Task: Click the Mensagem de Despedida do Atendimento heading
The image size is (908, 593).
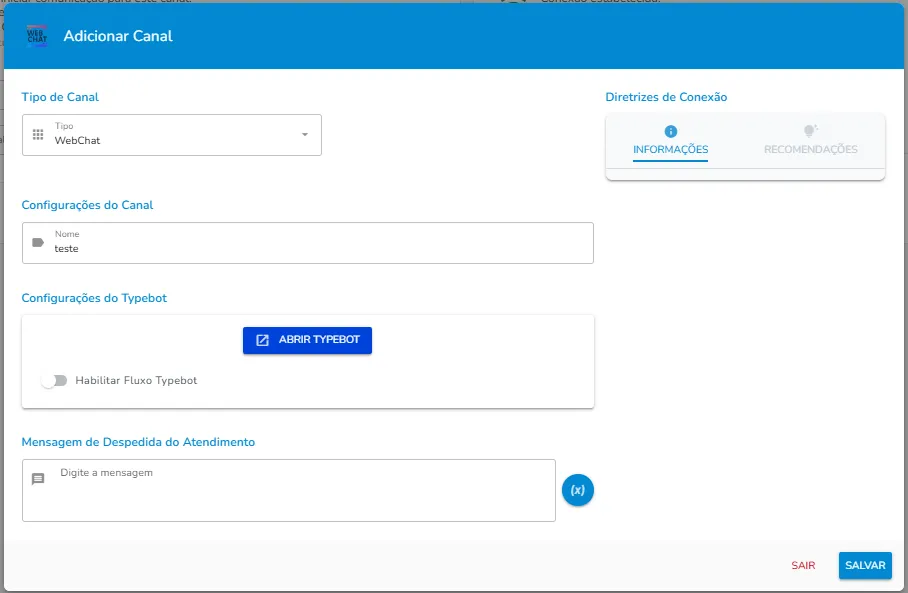Action: coord(138,442)
